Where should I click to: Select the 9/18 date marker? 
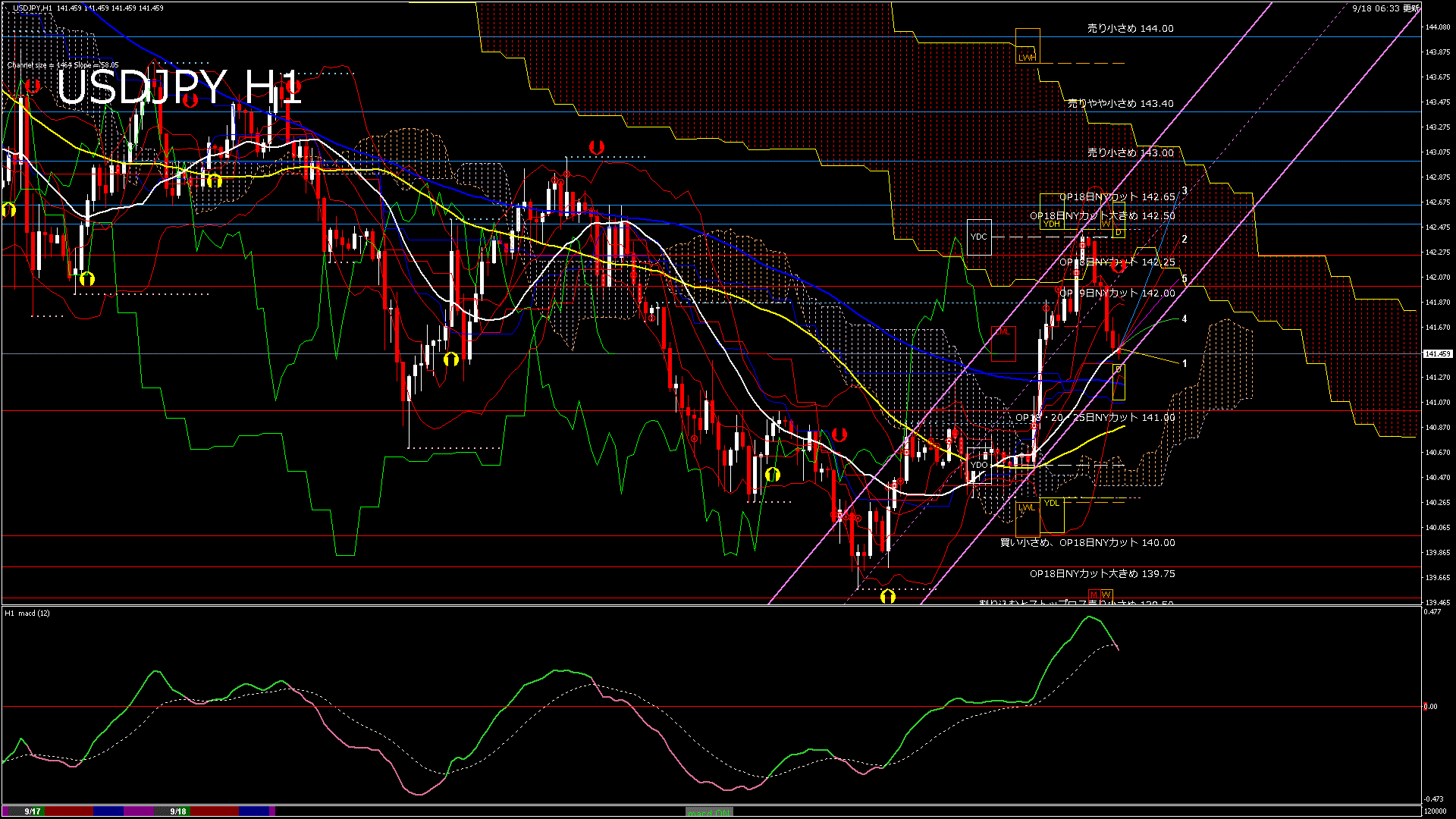coord(178,811)
